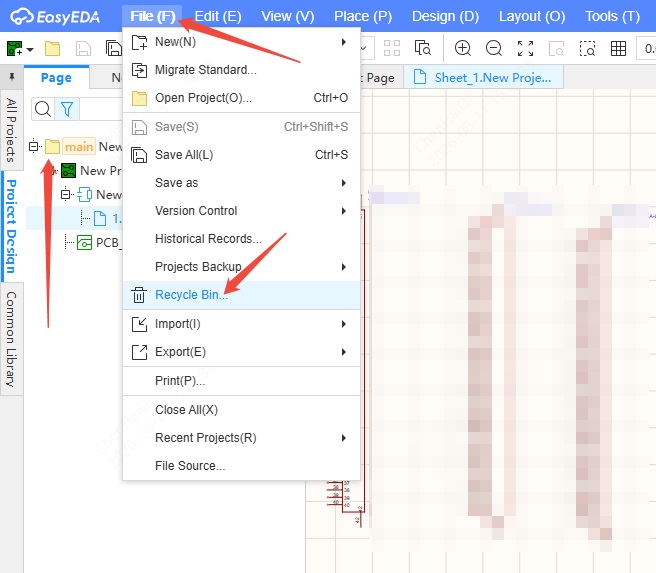Click the search field in project panel
The height and width of the screenshot is (573, 656).
tap(101, 109)
